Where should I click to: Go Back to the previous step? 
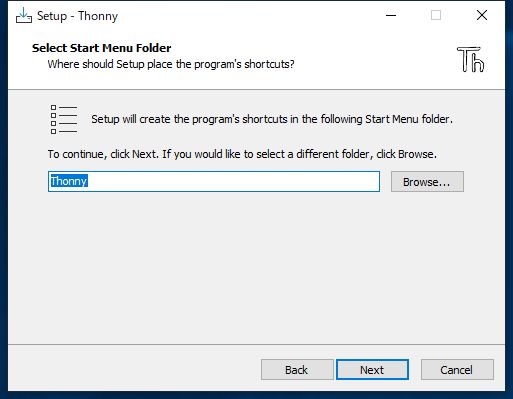coord(297,370)
